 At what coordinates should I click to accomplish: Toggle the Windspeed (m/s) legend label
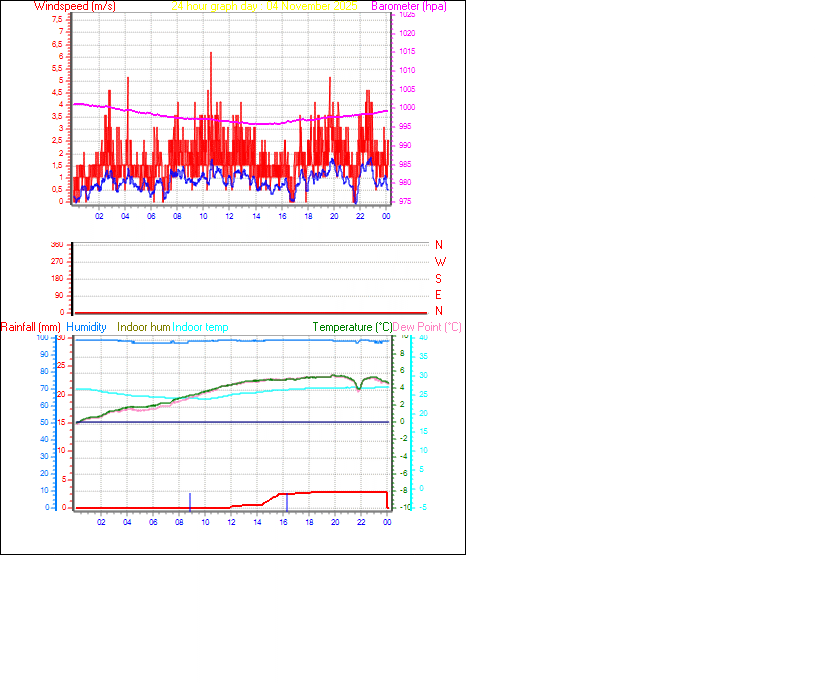[x=75, y=6]
